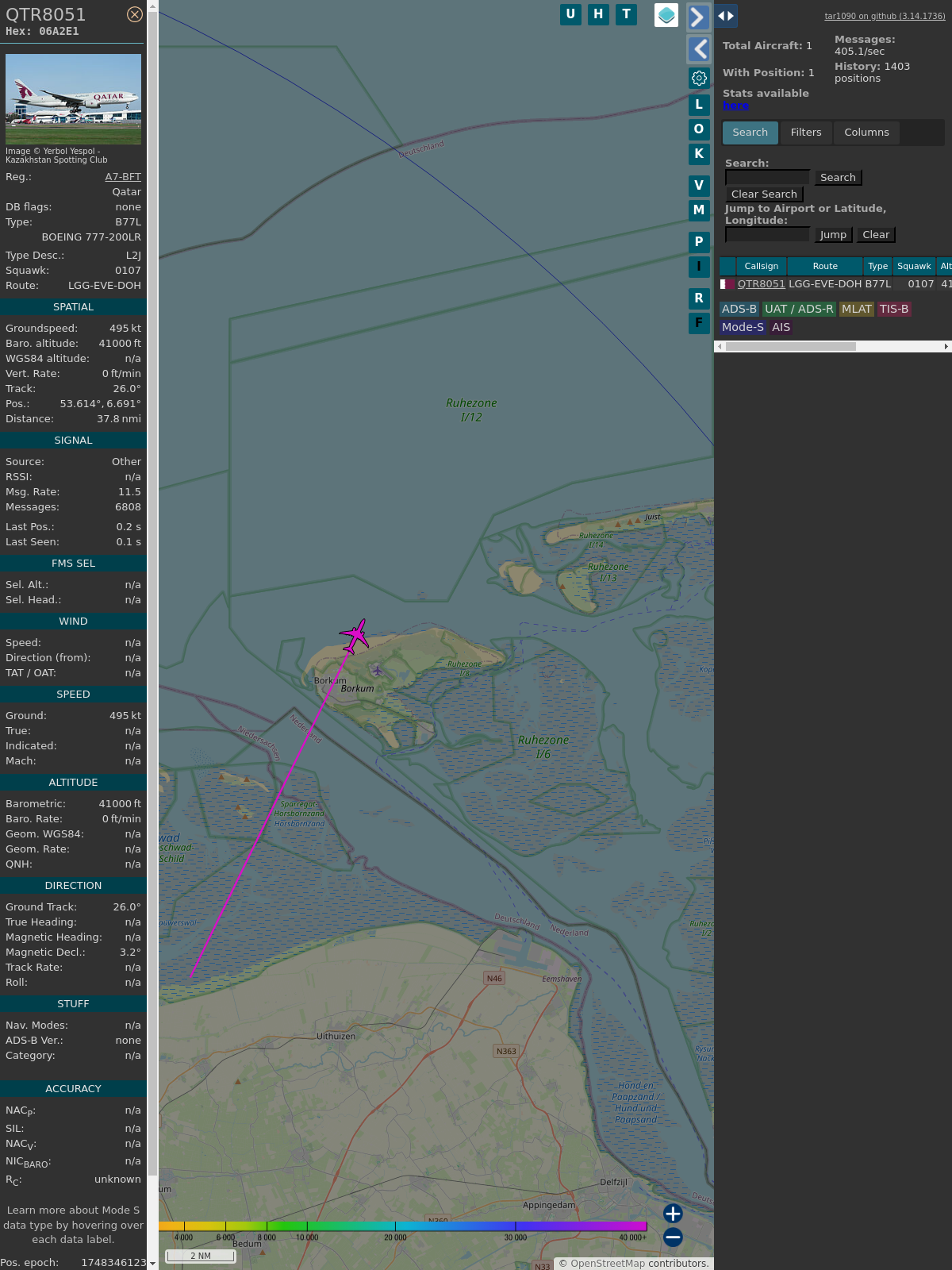Toggle the R map button

click(x=699, y=298)
